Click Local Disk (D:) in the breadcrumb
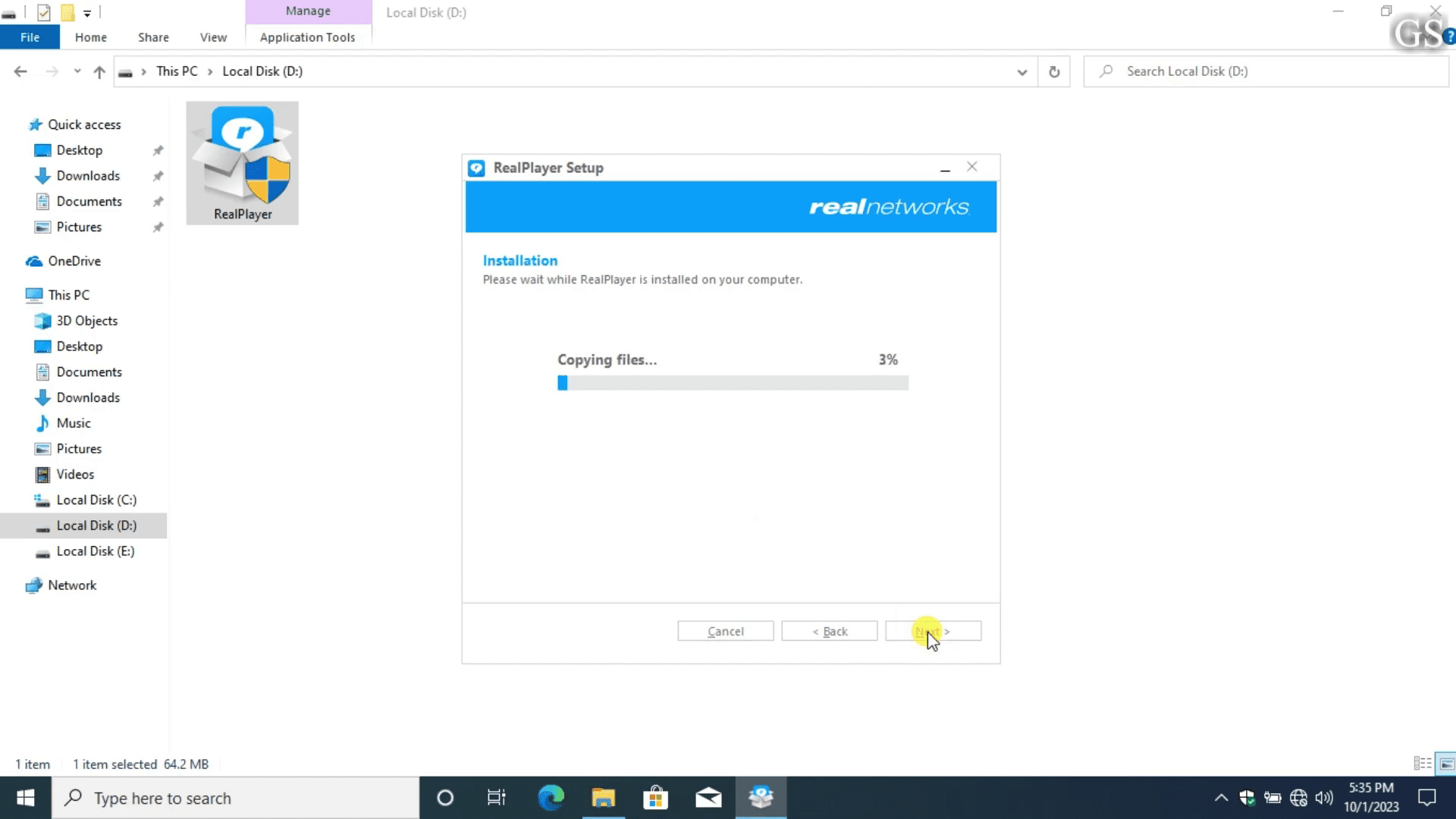The image size is (1456, 819). click(262, 71)
